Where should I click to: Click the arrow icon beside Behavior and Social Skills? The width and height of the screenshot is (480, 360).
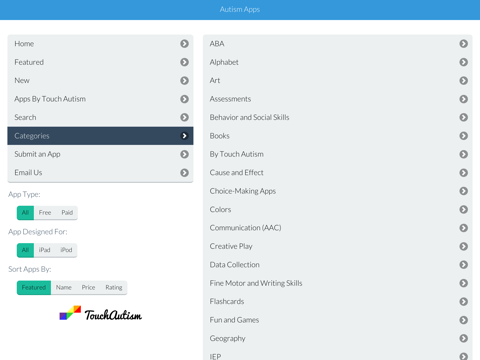(x=463, y=117)
